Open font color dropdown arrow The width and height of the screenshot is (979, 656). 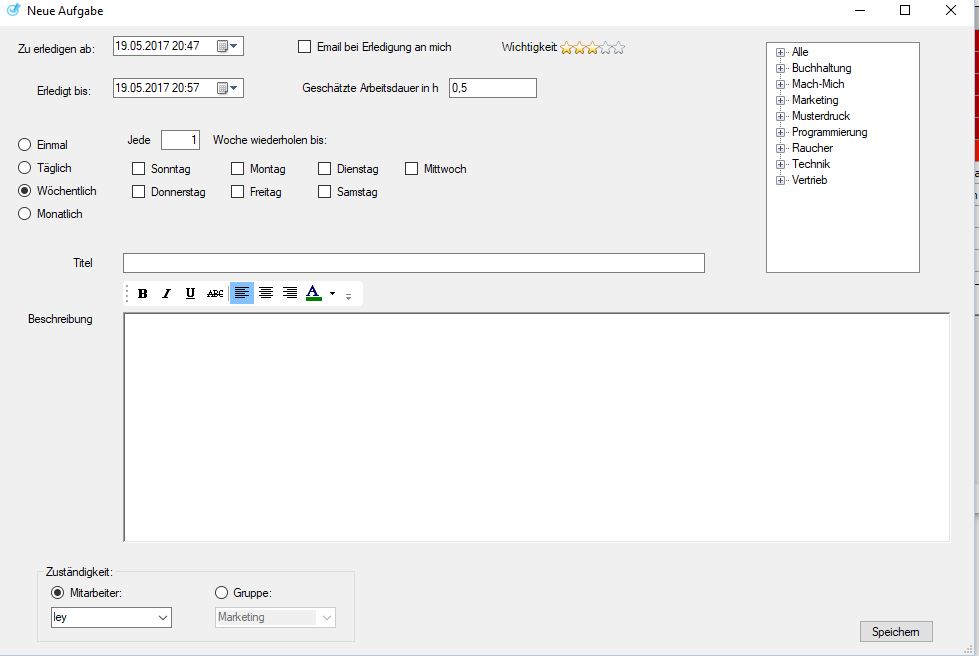[x=332, y=293]
